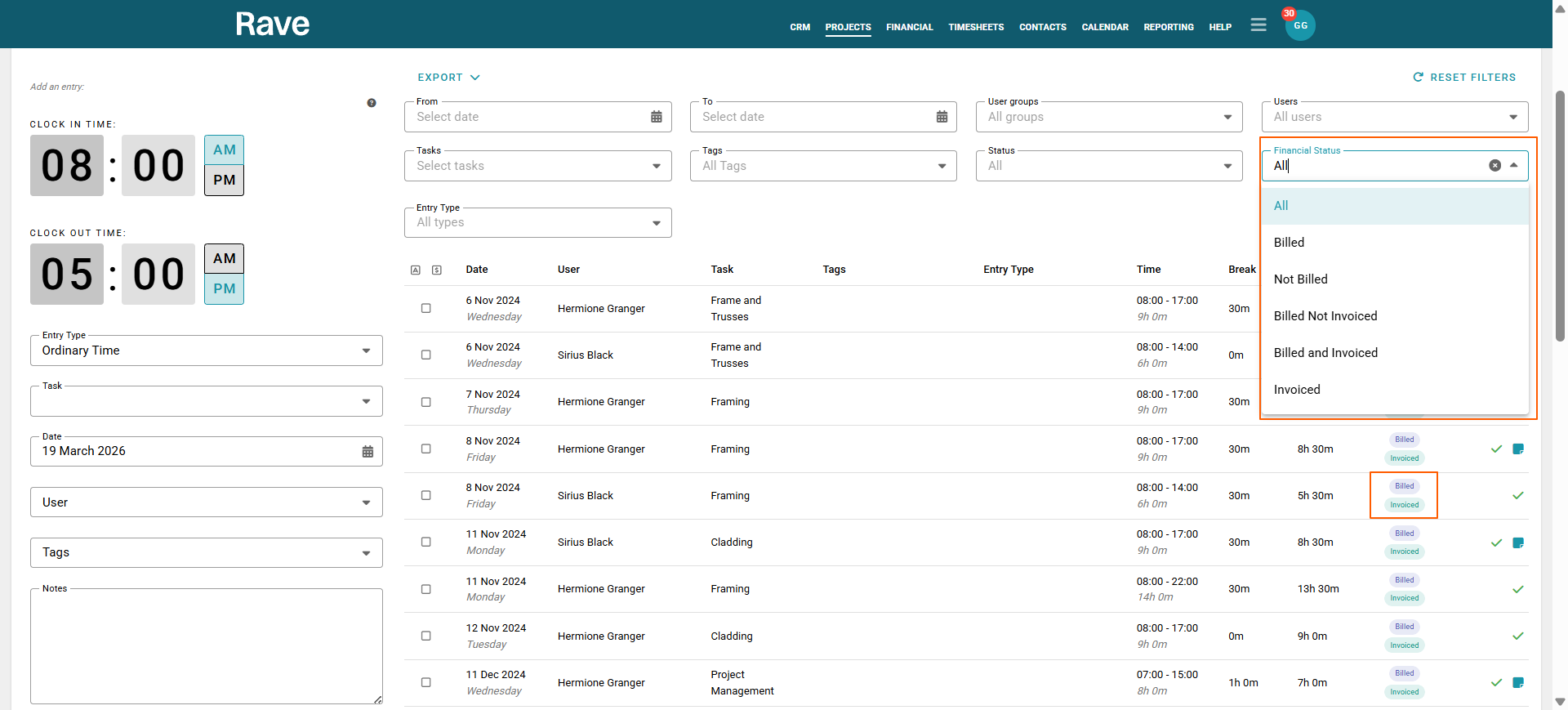Click the GG user avatar
The height and width of the screenshot is (710, 1568).
1300,26
